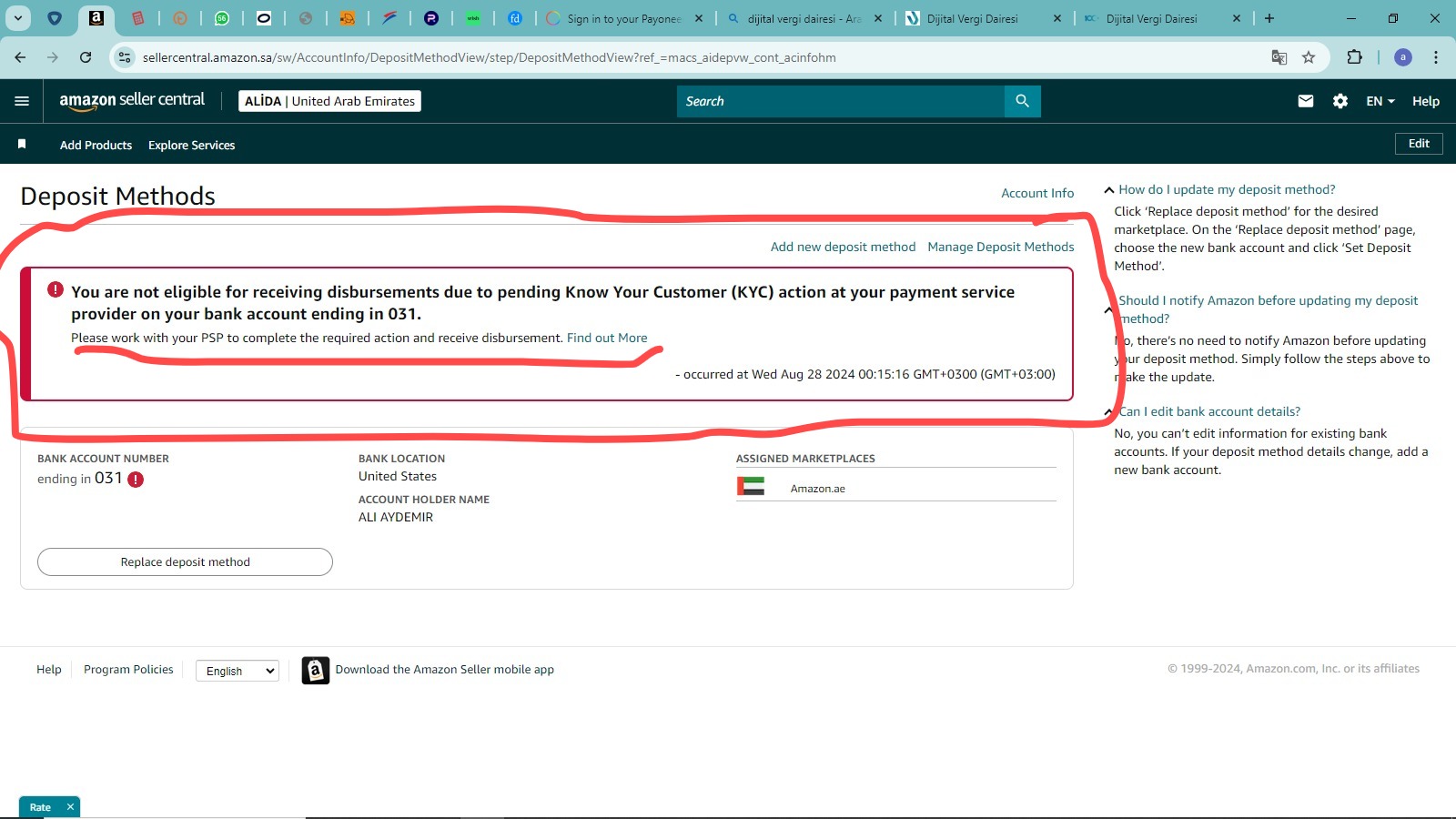Click Add new deposit method
This screenshot has height=819, width=1456.
click(x=843, y=247)
